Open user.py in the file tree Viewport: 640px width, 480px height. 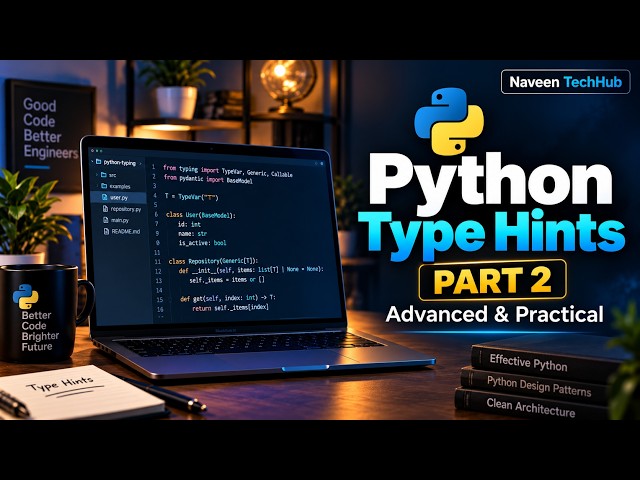pos(118,198)
